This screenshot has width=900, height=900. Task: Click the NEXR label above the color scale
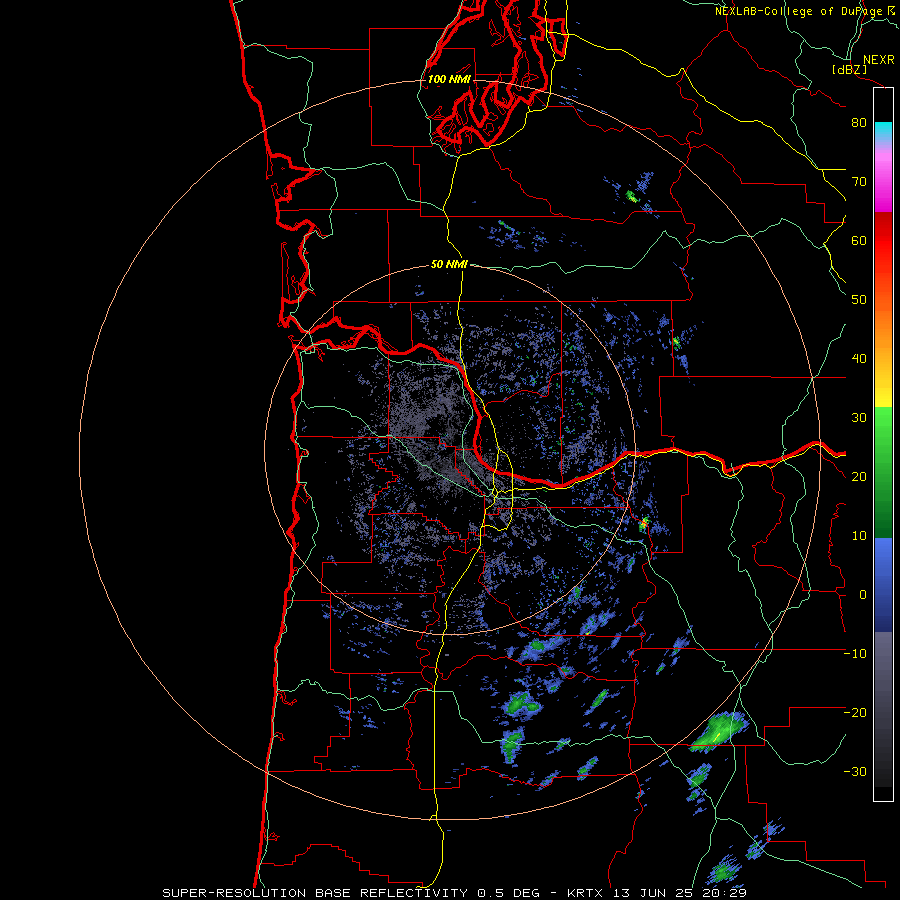(878, 60)
